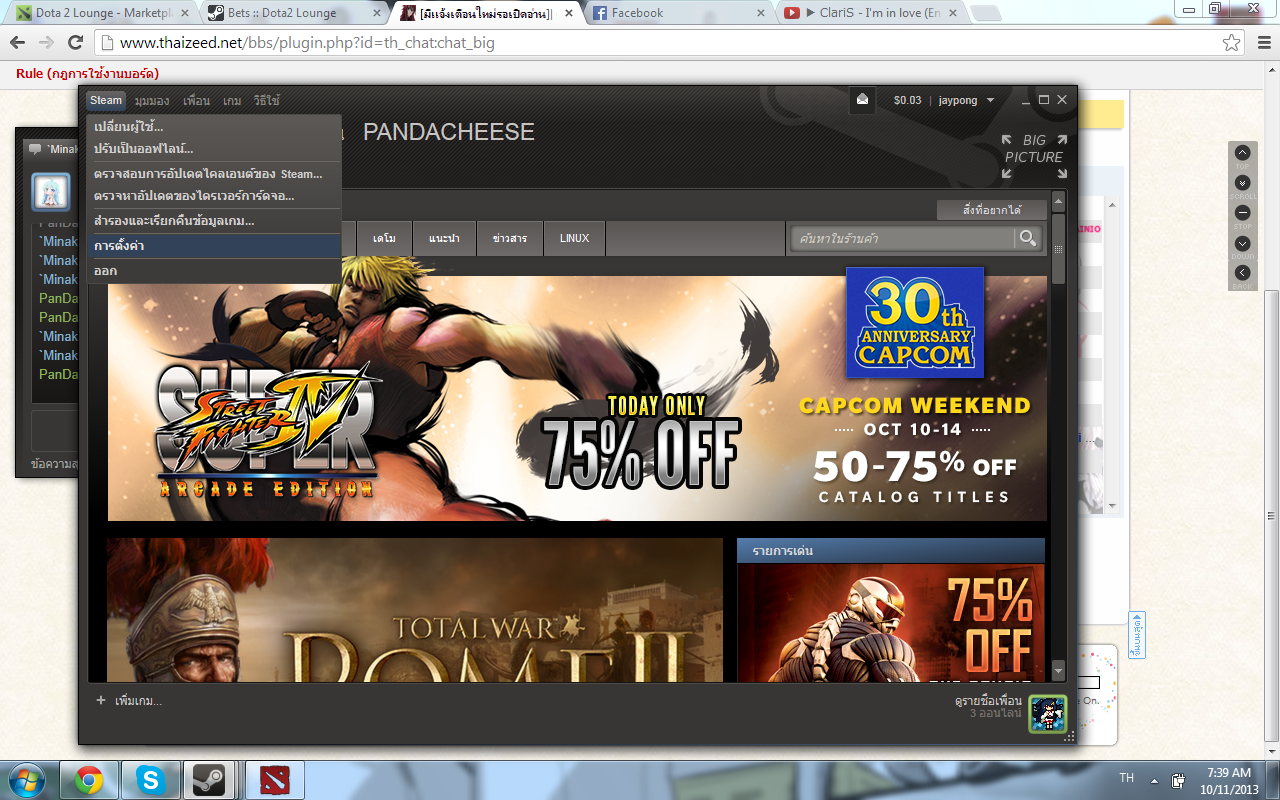Click ดูรายชื่อเพื่อน to view friends list
This screenshot has height=800, width=1280.
[988, 701]
